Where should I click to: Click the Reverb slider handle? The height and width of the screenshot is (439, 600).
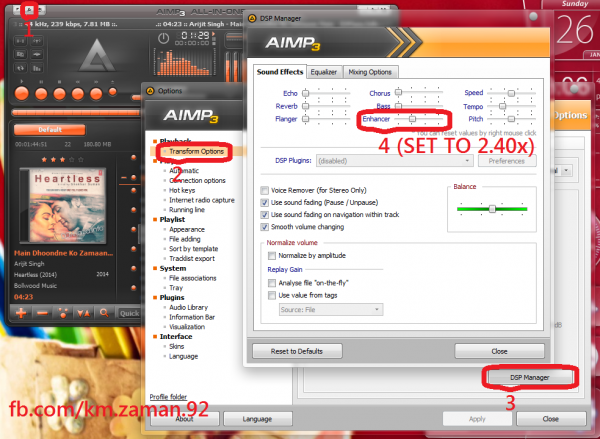coord(305,106)
